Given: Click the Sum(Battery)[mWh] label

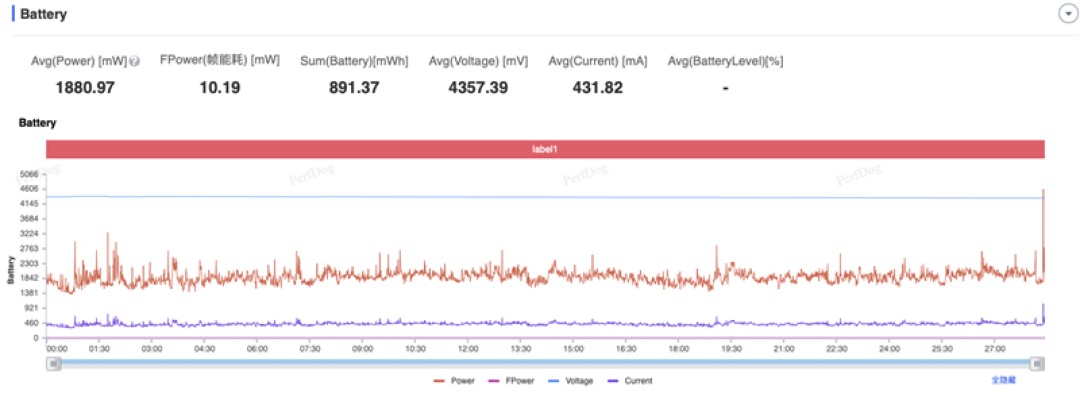Looking at the screenshot, I should pos(354,61).
